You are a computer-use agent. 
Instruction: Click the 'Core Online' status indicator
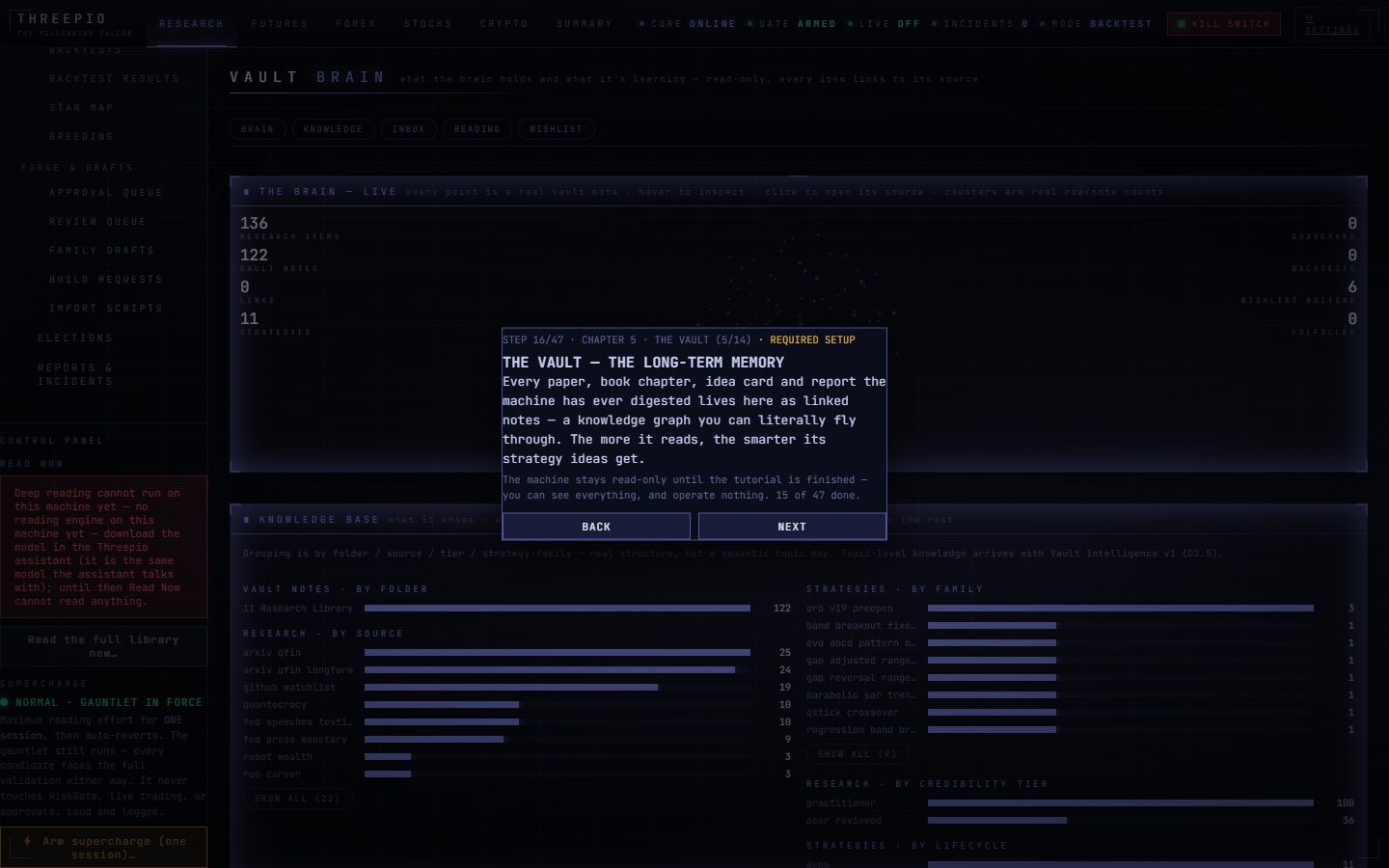point(688,24)
